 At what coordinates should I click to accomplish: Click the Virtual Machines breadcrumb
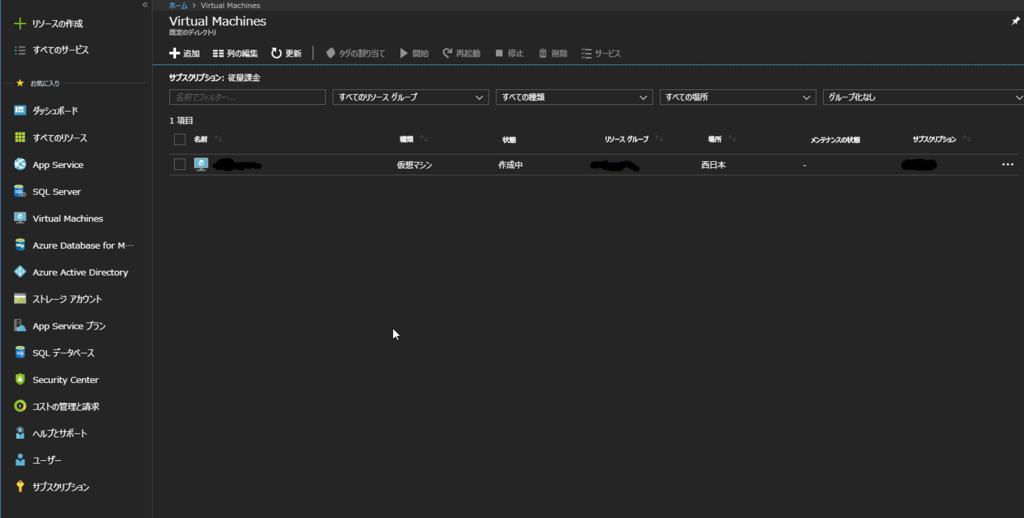point(230,5)
